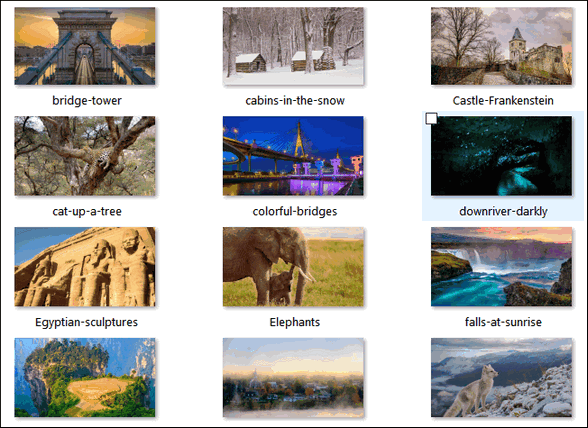
Task: Click the bridge-tower file name label
Action: coord(87,101)
